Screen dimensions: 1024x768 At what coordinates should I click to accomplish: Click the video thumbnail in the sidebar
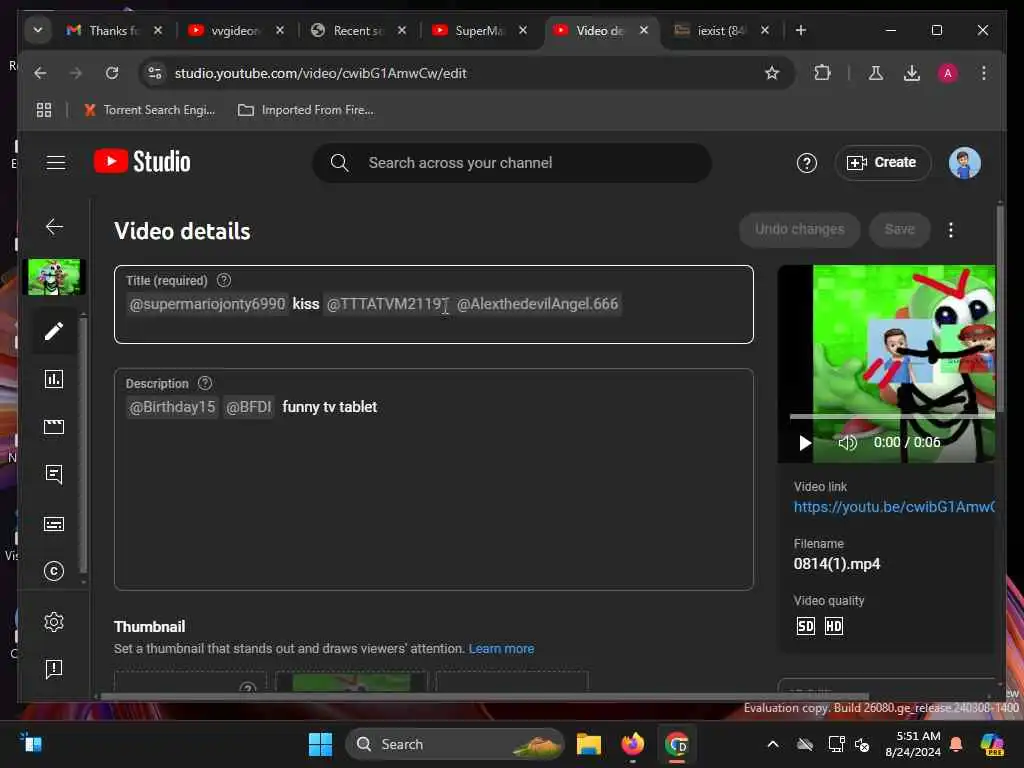pyautogui.click(x=54, y=277)
